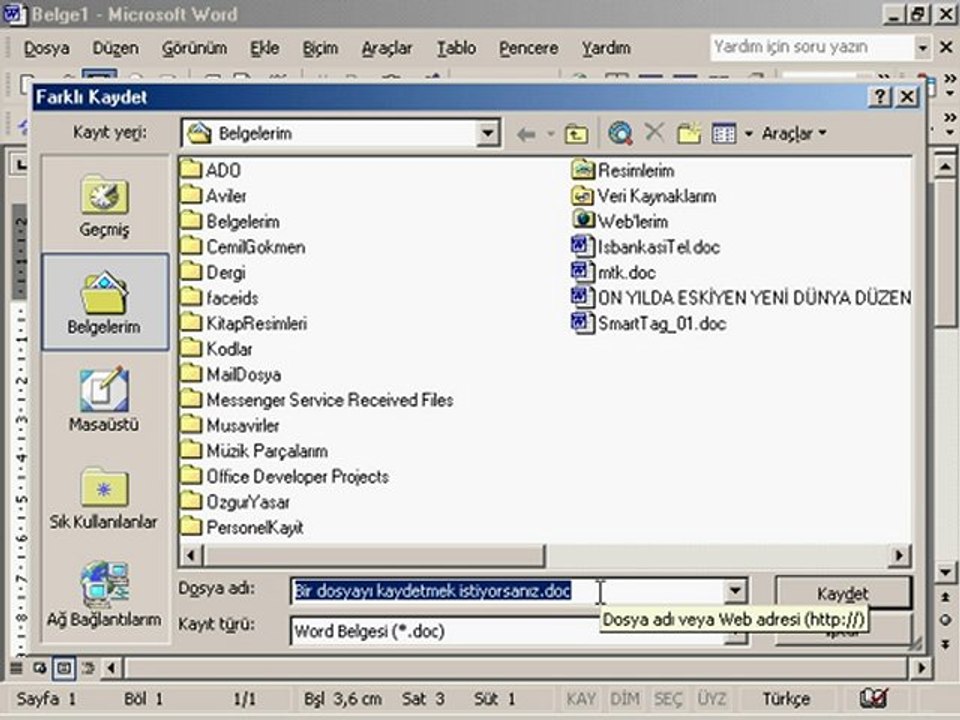Open the Kayıt türü file type combo

(518, 631)
